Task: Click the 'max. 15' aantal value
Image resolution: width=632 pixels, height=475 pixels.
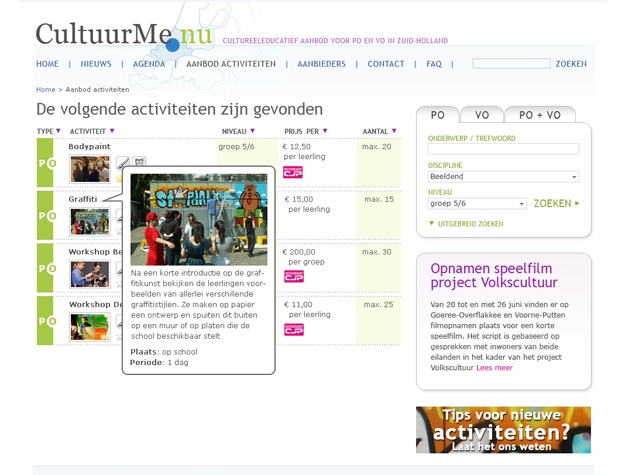Action: click(x=379, y=199)
